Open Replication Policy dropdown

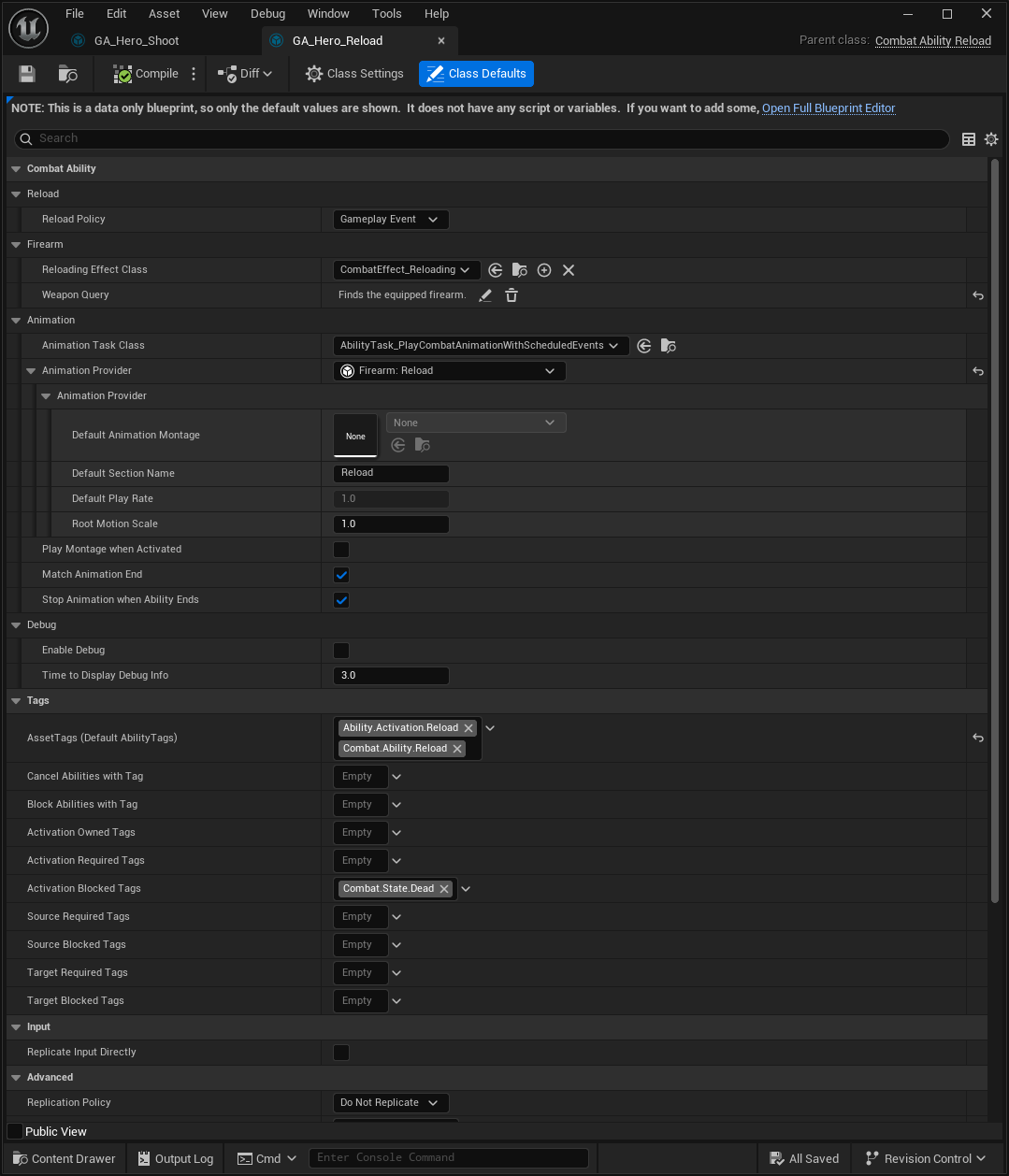391,1103
